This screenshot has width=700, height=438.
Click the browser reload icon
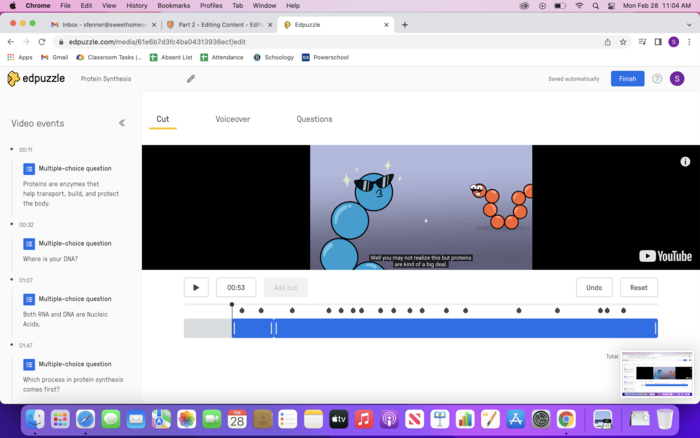tap(42, 42)
